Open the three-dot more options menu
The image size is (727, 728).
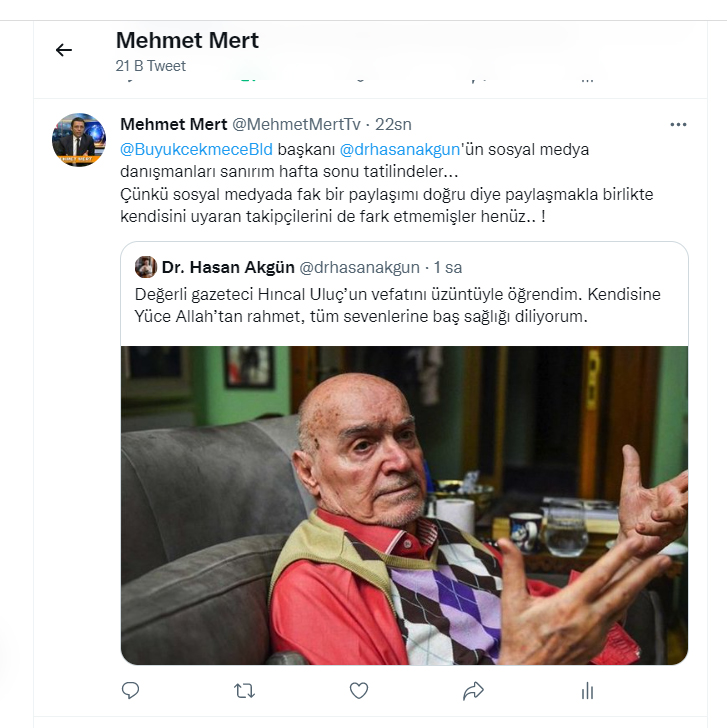[x=678, y=125]
